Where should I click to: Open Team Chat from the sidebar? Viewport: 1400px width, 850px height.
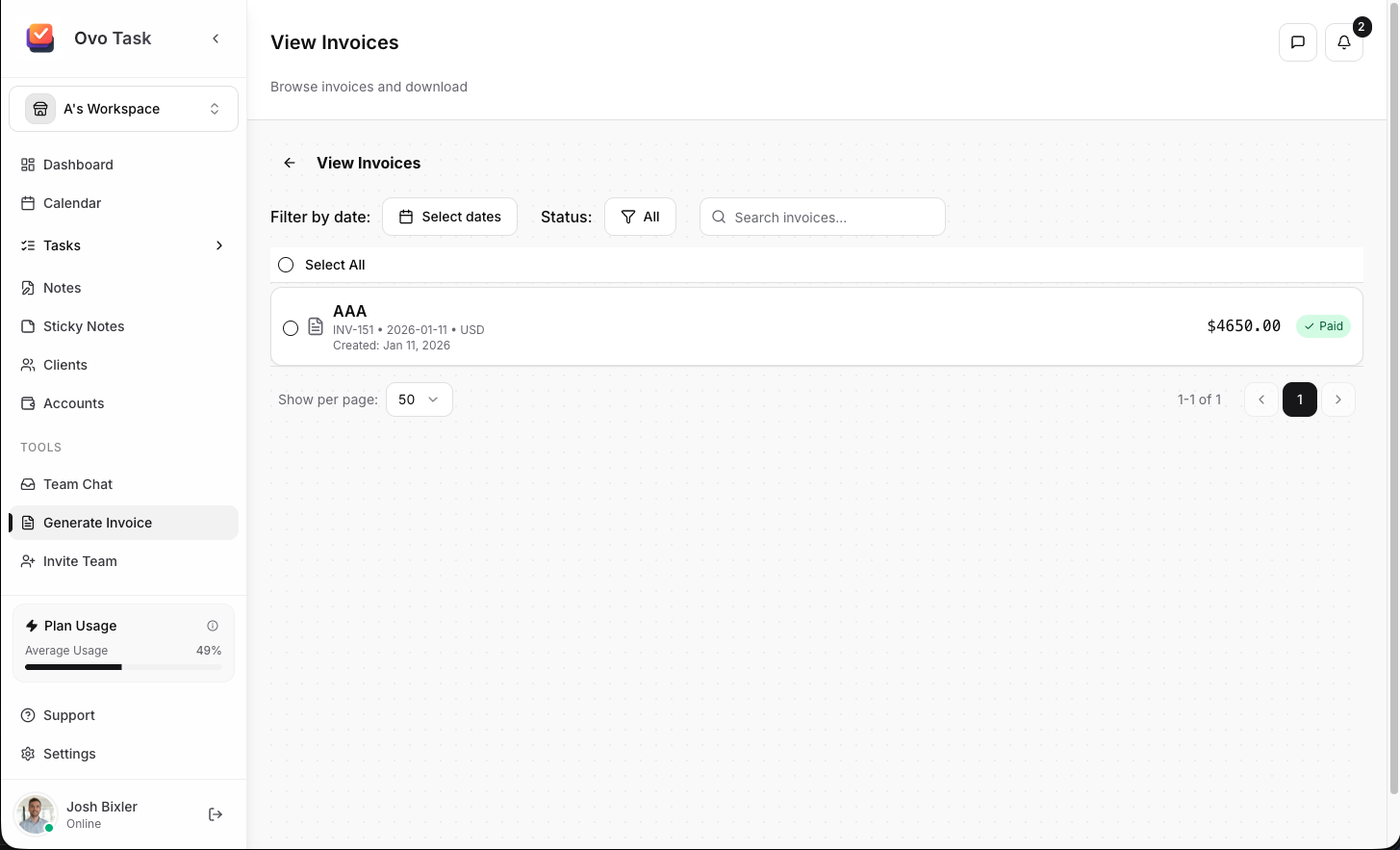coord(78,484)
